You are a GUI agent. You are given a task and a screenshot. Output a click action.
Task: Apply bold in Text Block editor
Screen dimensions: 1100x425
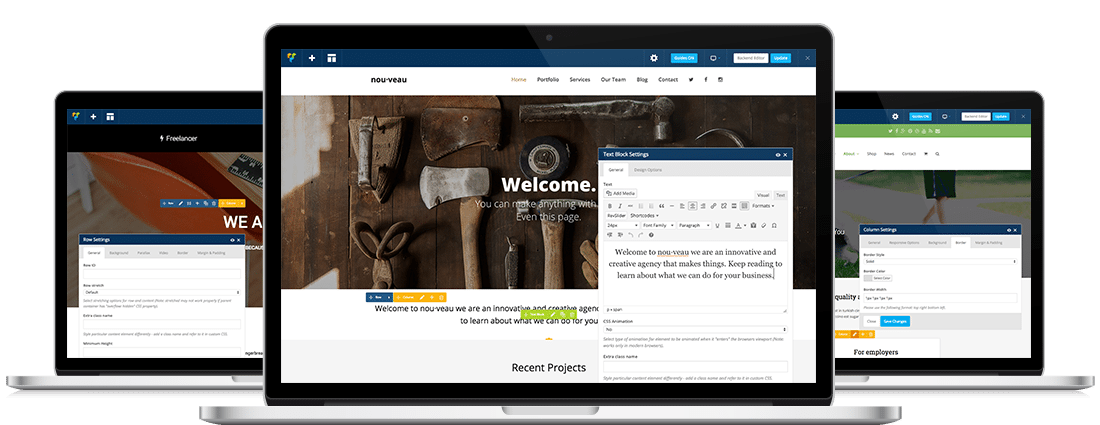click(608, 205)
